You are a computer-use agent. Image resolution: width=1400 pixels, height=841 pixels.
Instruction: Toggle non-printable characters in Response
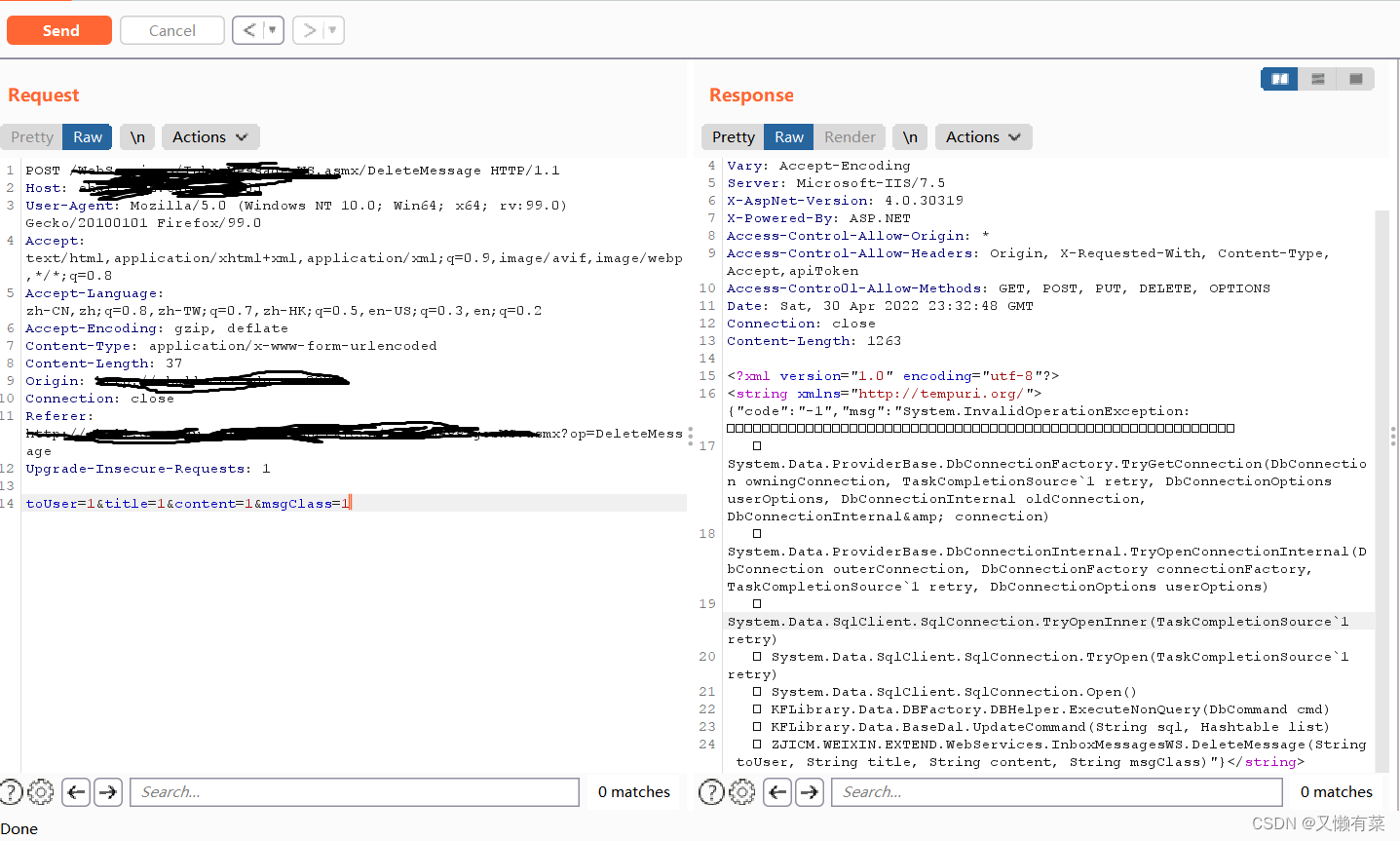click(x=910, y=137)
